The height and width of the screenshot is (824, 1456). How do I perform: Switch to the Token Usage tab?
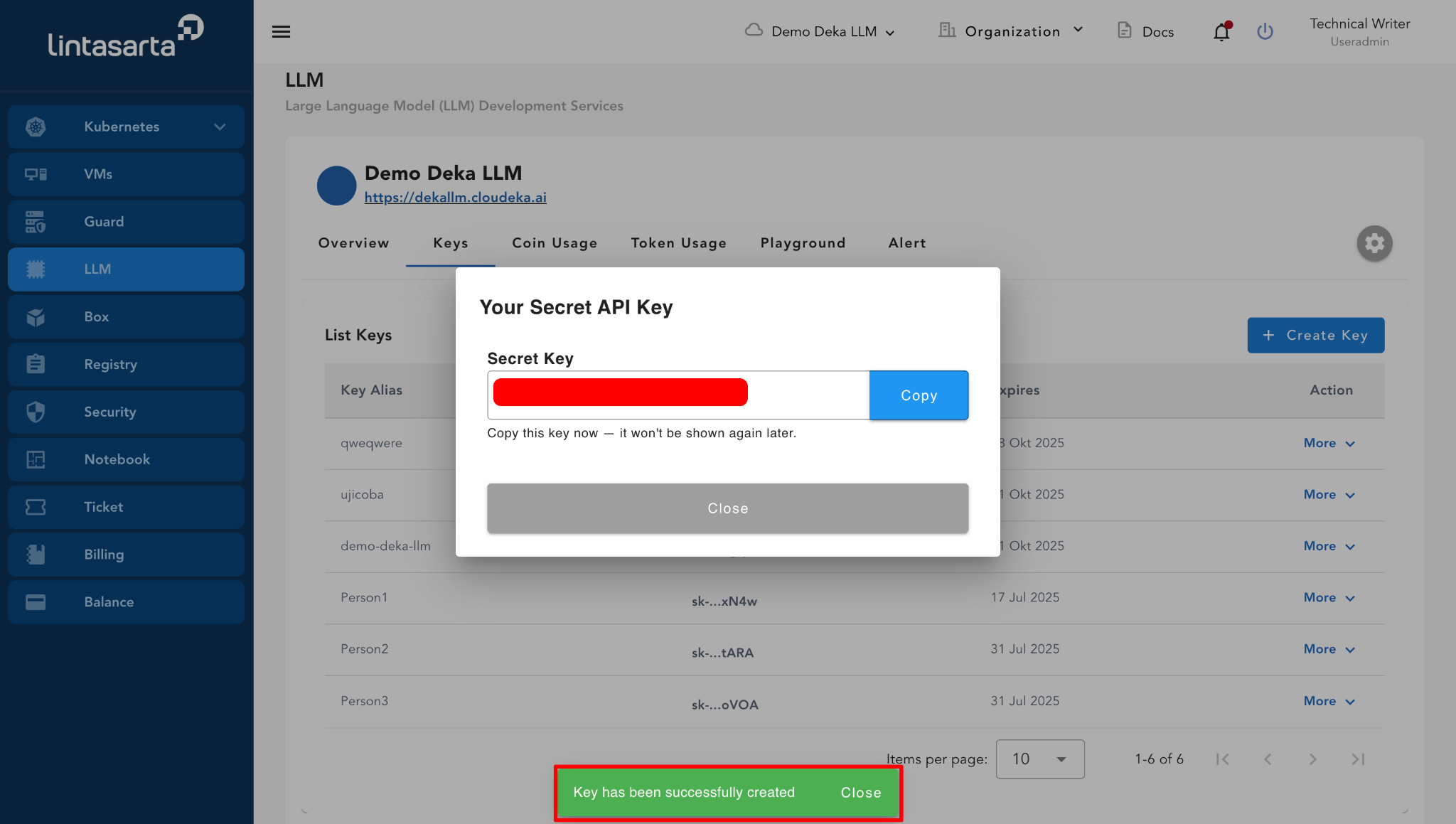point(678,243)
